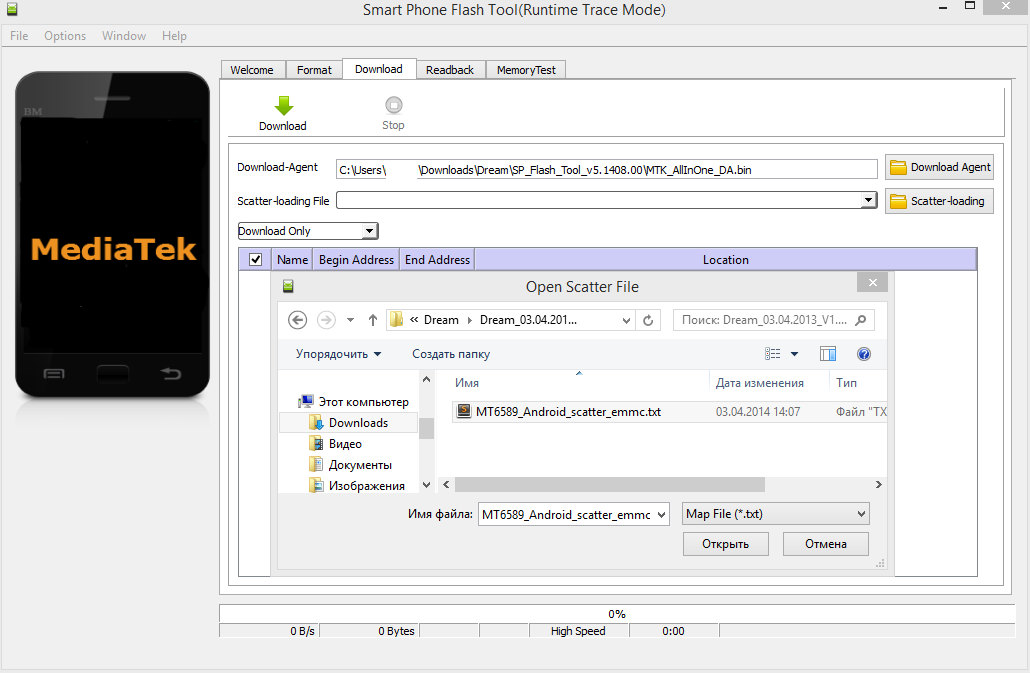Switch to the Welcome tab
The image size is (1030, 673).
click(x=252, y=70)
